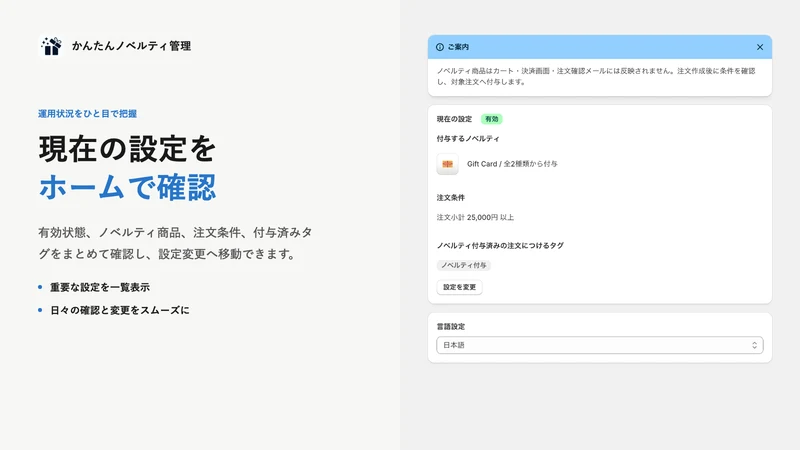Click the ノベルティ付与 tag chip

(464, 265)
